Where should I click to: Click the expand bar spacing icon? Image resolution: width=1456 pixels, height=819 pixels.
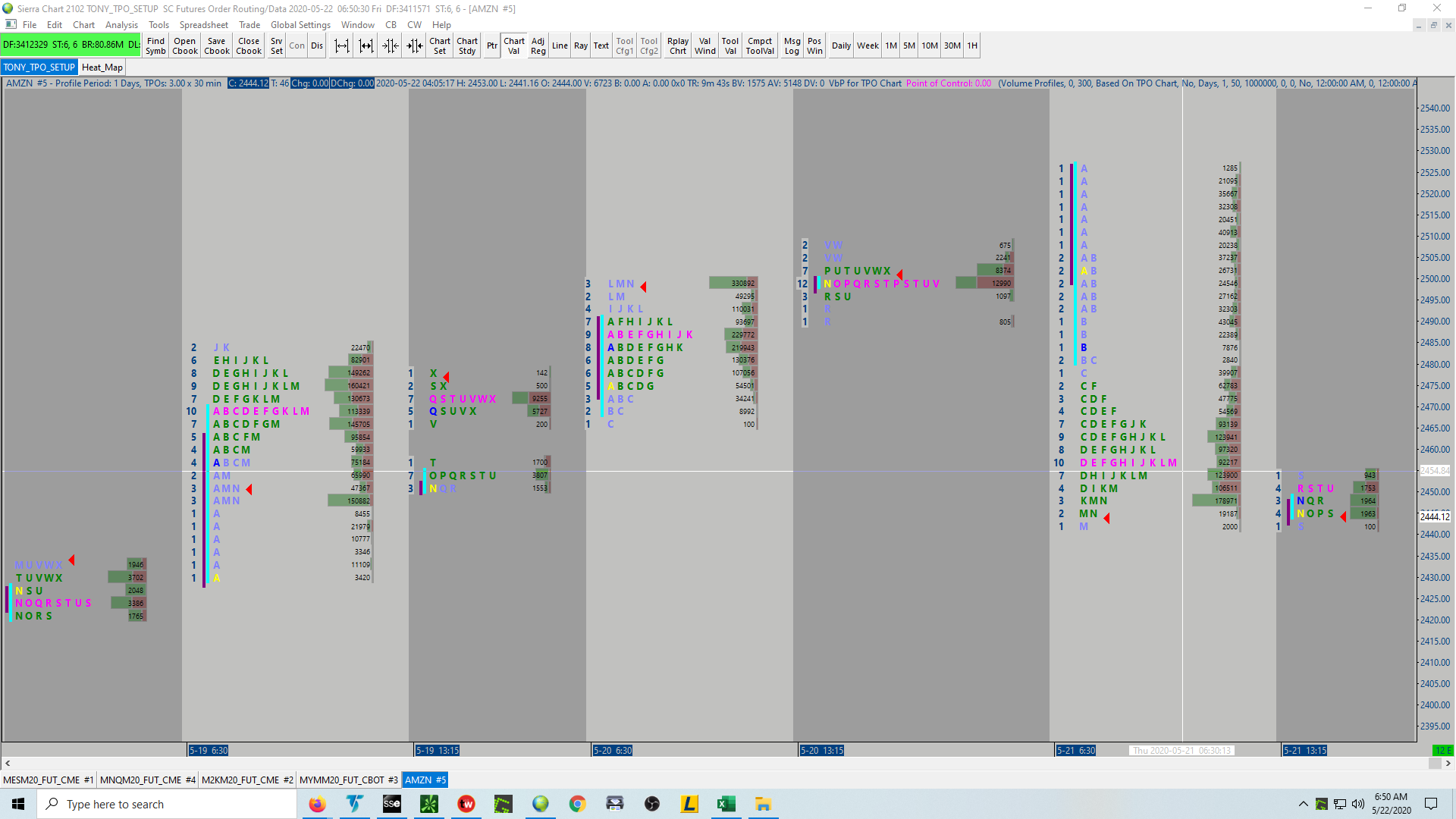(x=342, y=45)
